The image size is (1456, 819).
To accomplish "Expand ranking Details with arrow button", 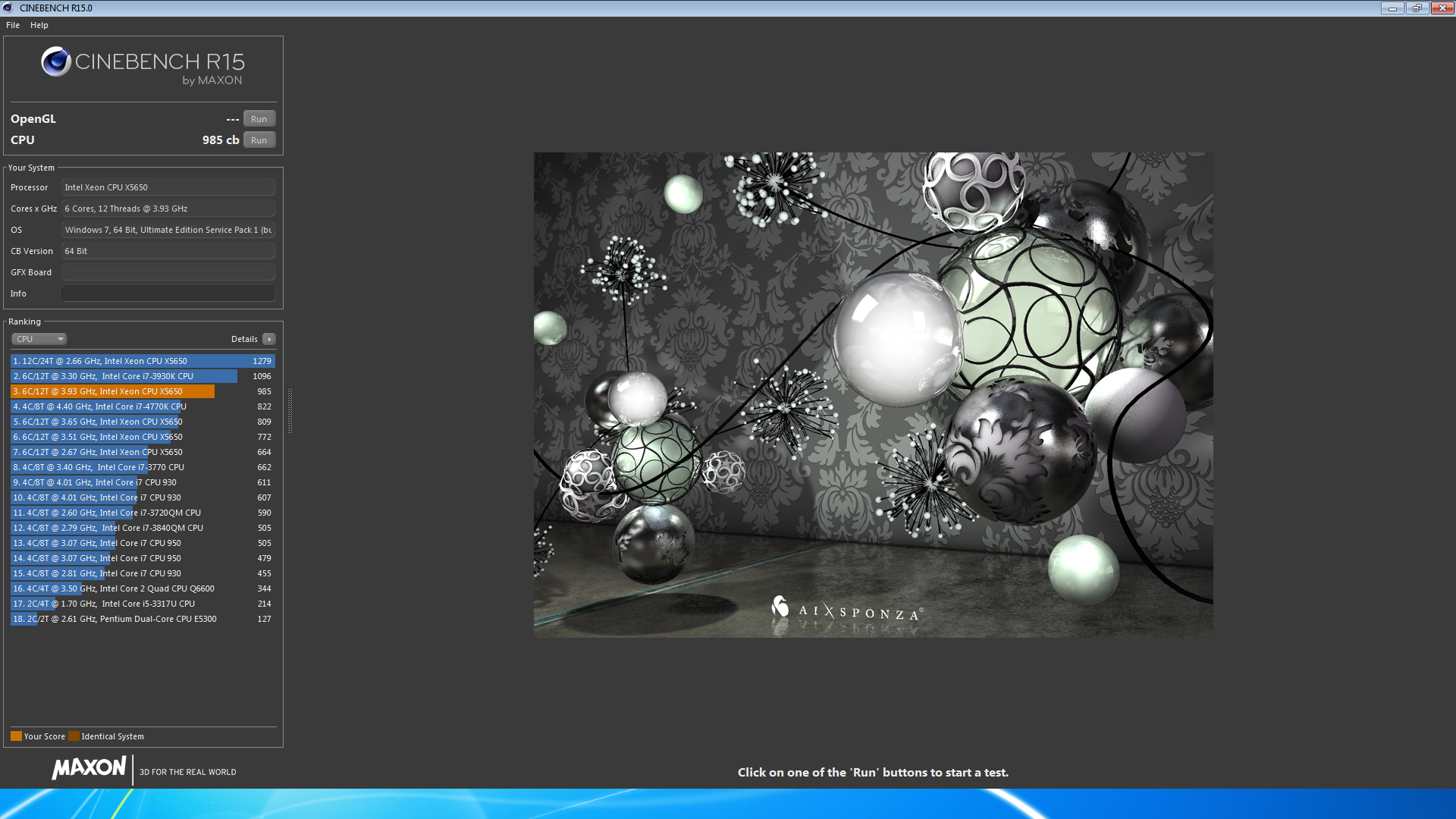I will click(x=269, y=339).
